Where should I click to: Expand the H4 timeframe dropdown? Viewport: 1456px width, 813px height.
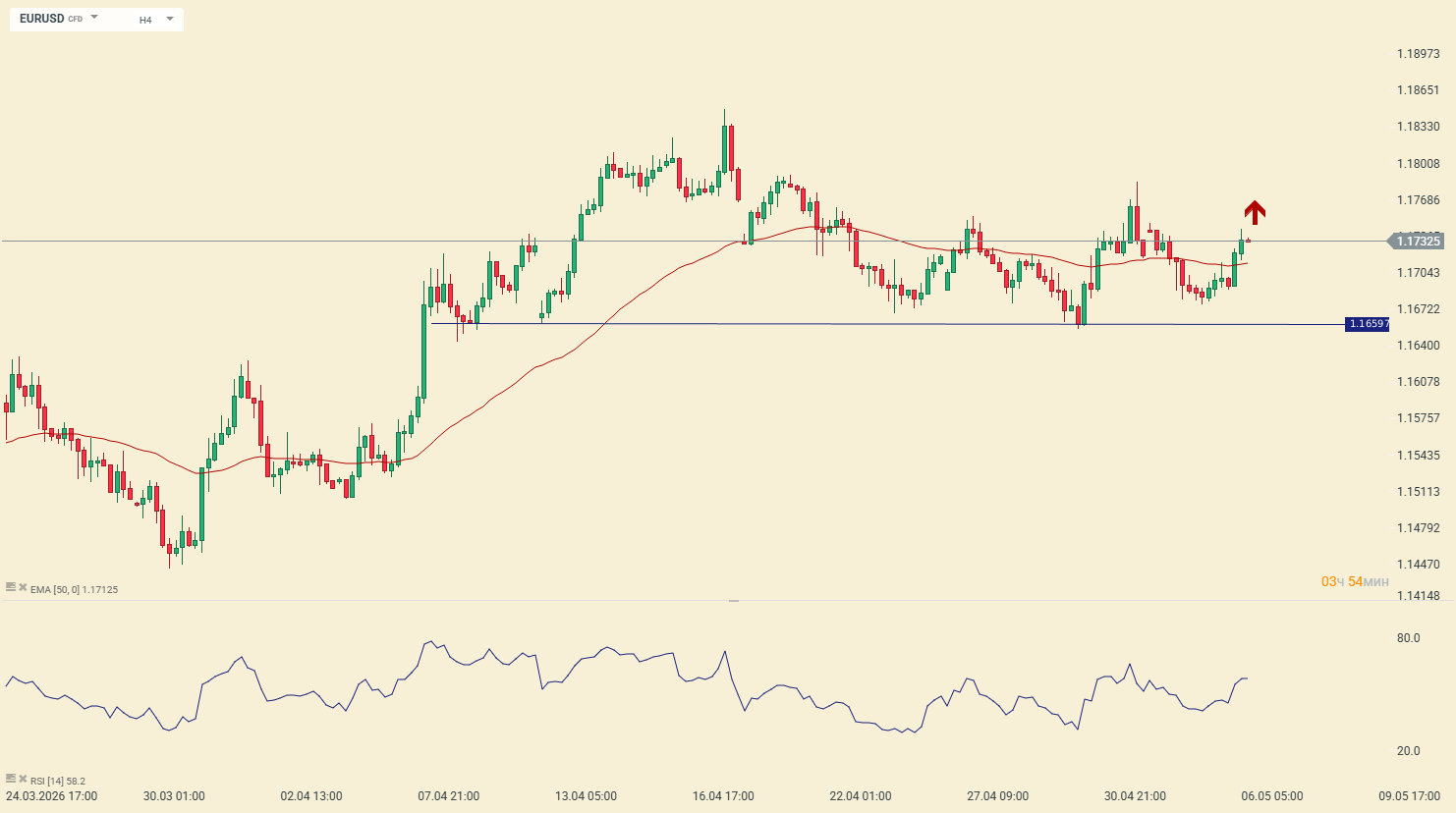(169, 19)
